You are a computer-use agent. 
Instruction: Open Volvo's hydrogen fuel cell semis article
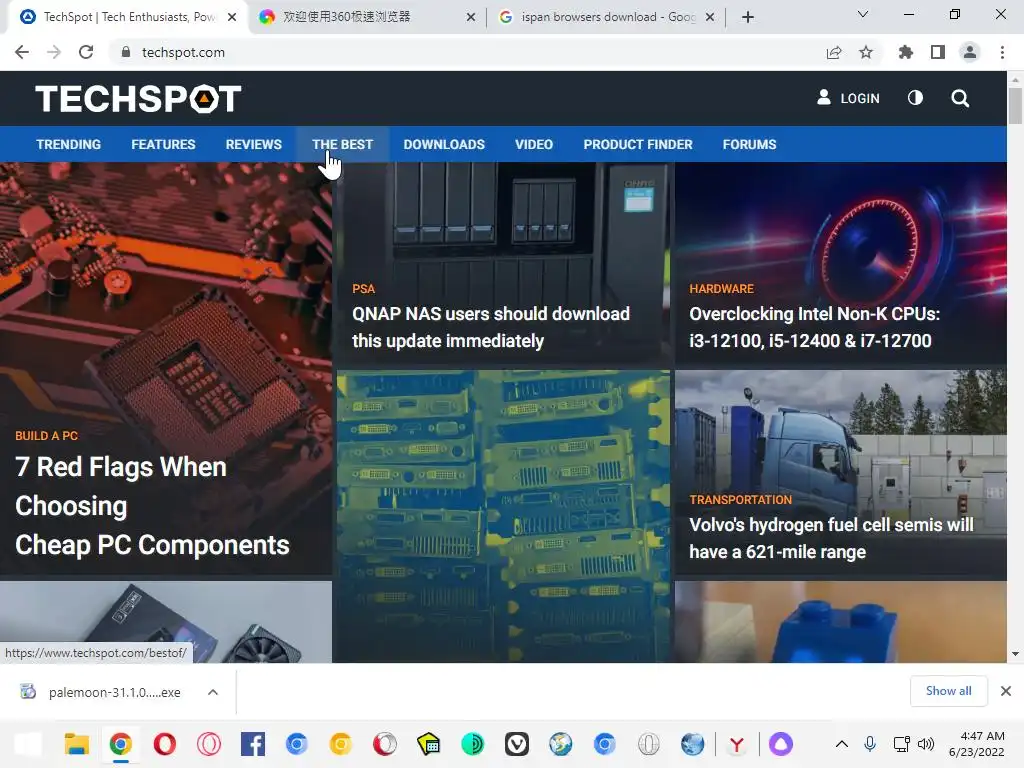point(831,538)
